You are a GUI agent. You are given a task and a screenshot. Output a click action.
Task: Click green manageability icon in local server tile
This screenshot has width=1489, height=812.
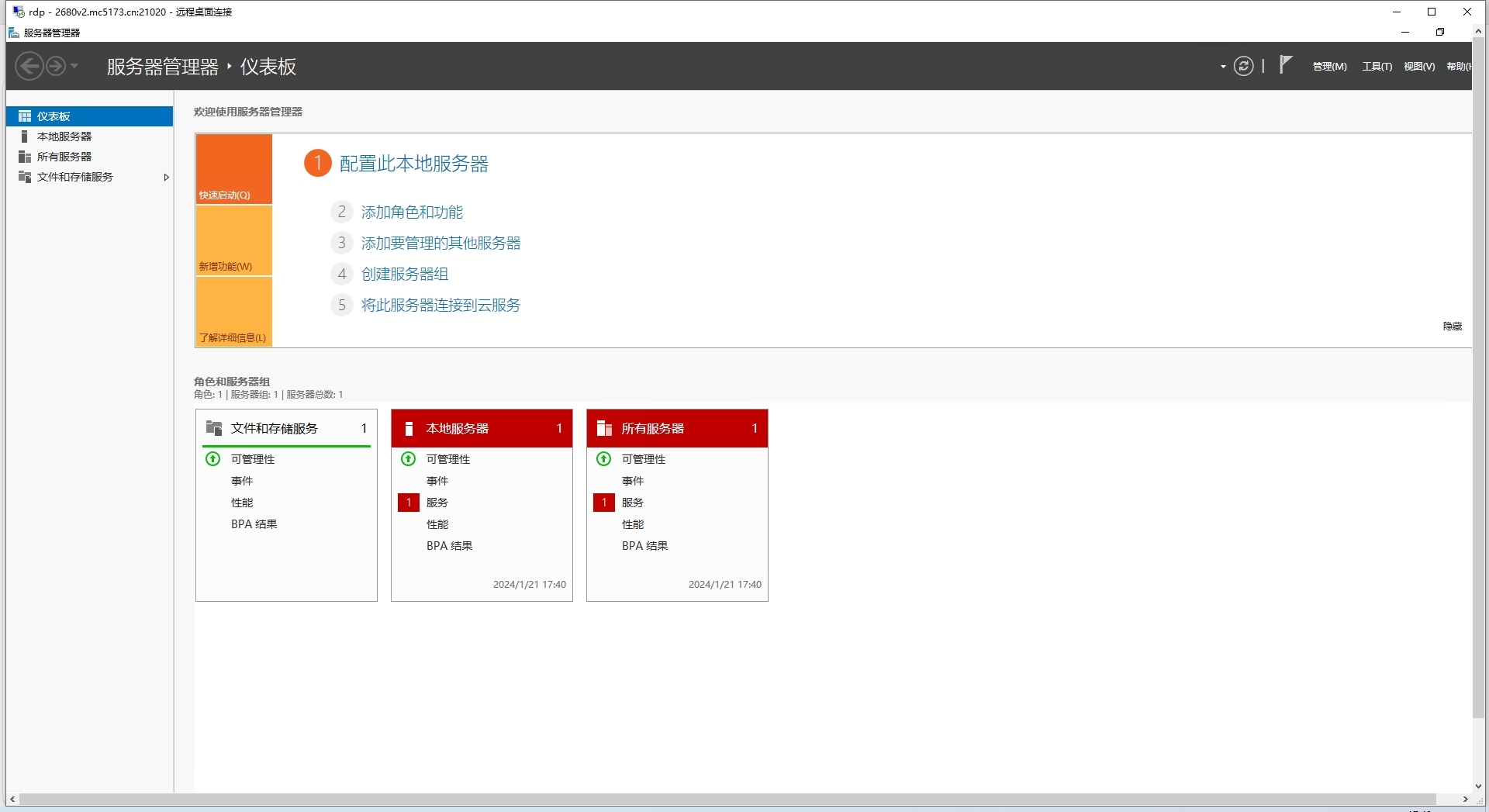(409, 459)
